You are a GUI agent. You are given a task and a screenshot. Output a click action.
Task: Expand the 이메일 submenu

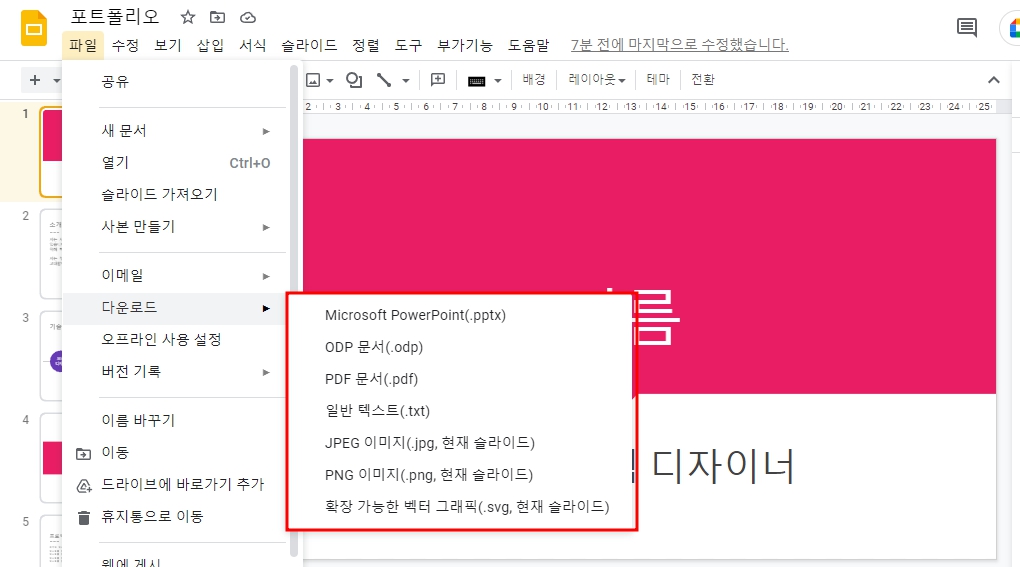point(174,276)
